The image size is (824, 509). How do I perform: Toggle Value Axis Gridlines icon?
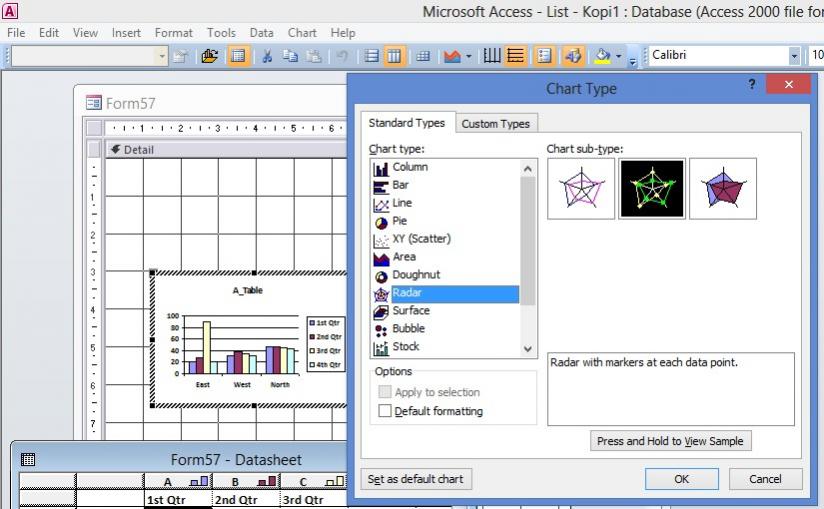(x=516, y=55)
